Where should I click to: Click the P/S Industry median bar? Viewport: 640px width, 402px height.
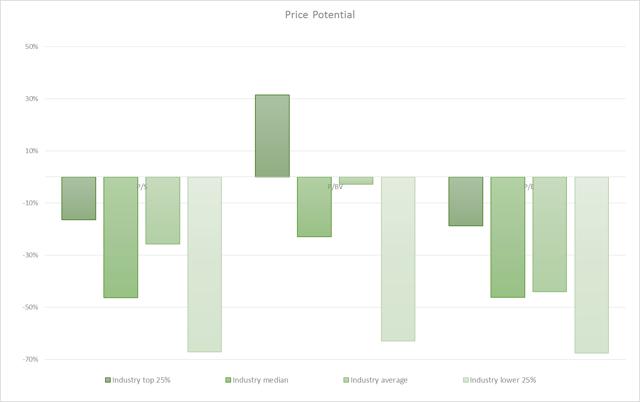[121, 237]
